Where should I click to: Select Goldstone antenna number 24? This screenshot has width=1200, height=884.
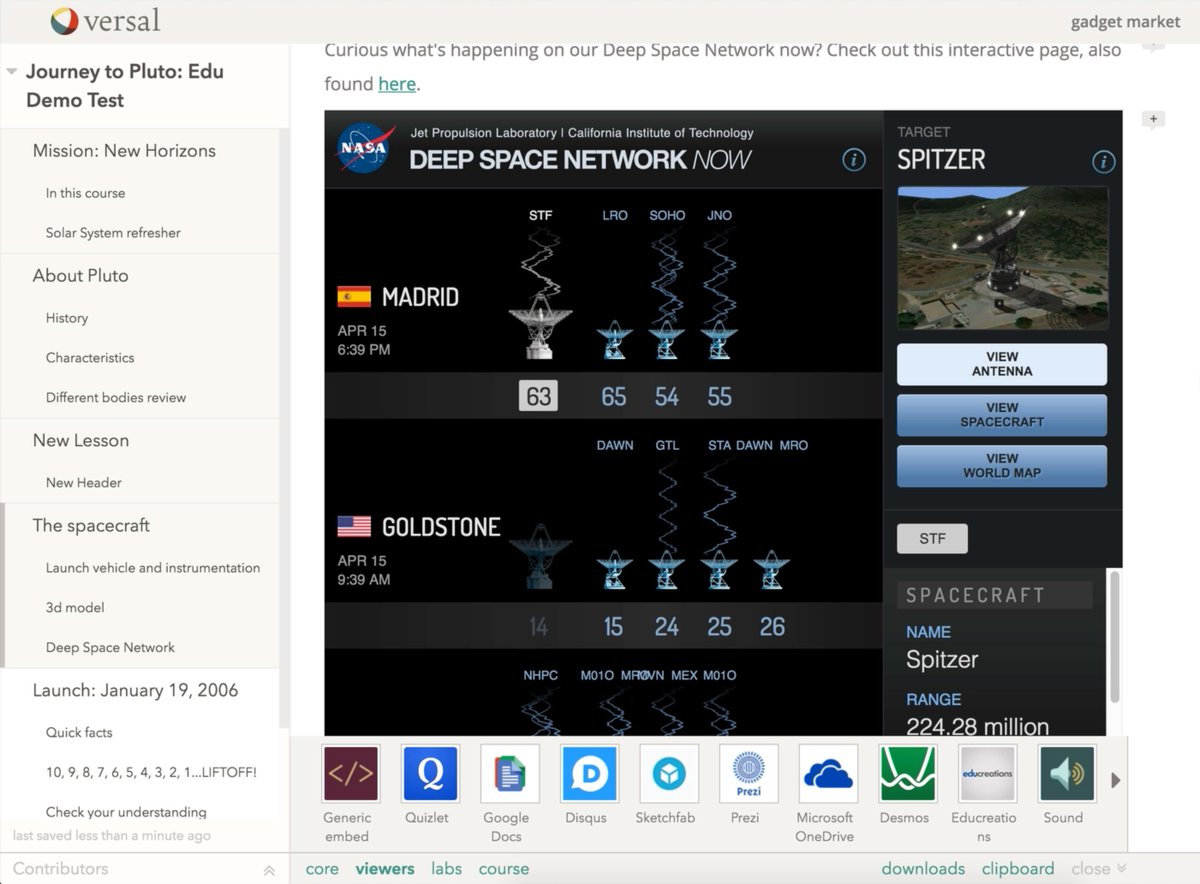coord(666,627)
